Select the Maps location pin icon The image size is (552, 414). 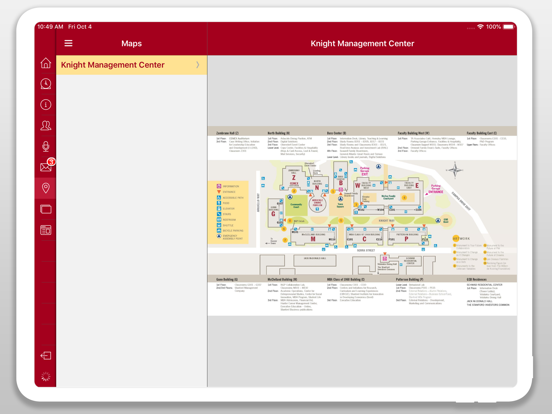[x=46, y=188]
